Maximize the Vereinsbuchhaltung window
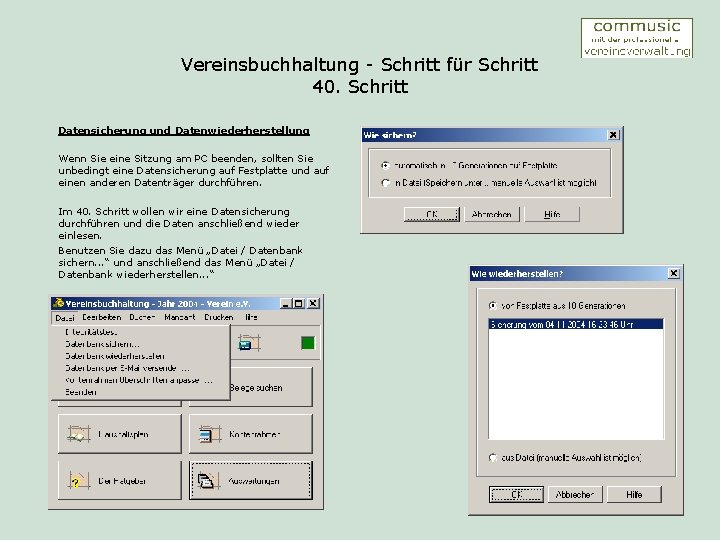720x540 pixels. coord(298,304)
